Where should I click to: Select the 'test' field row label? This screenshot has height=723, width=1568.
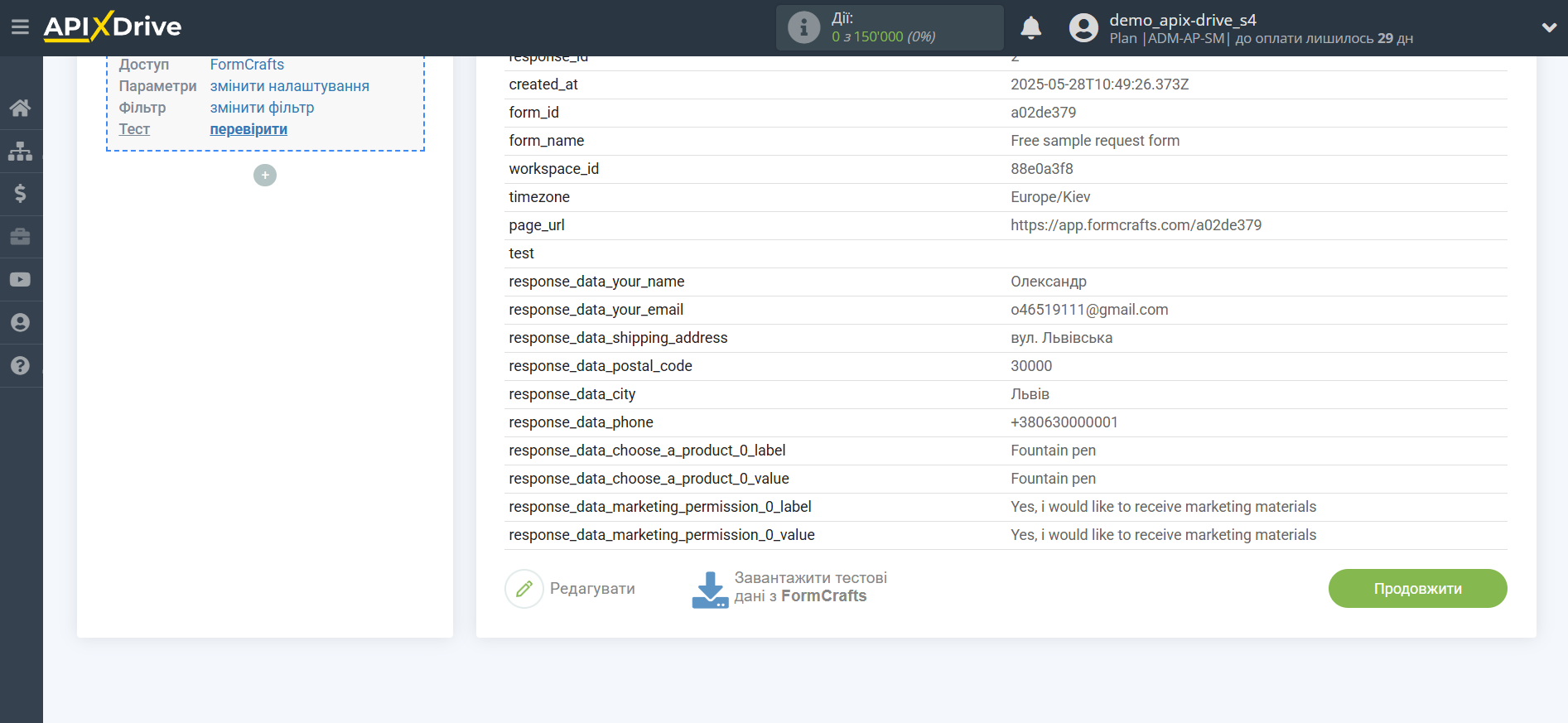point(521,253)
